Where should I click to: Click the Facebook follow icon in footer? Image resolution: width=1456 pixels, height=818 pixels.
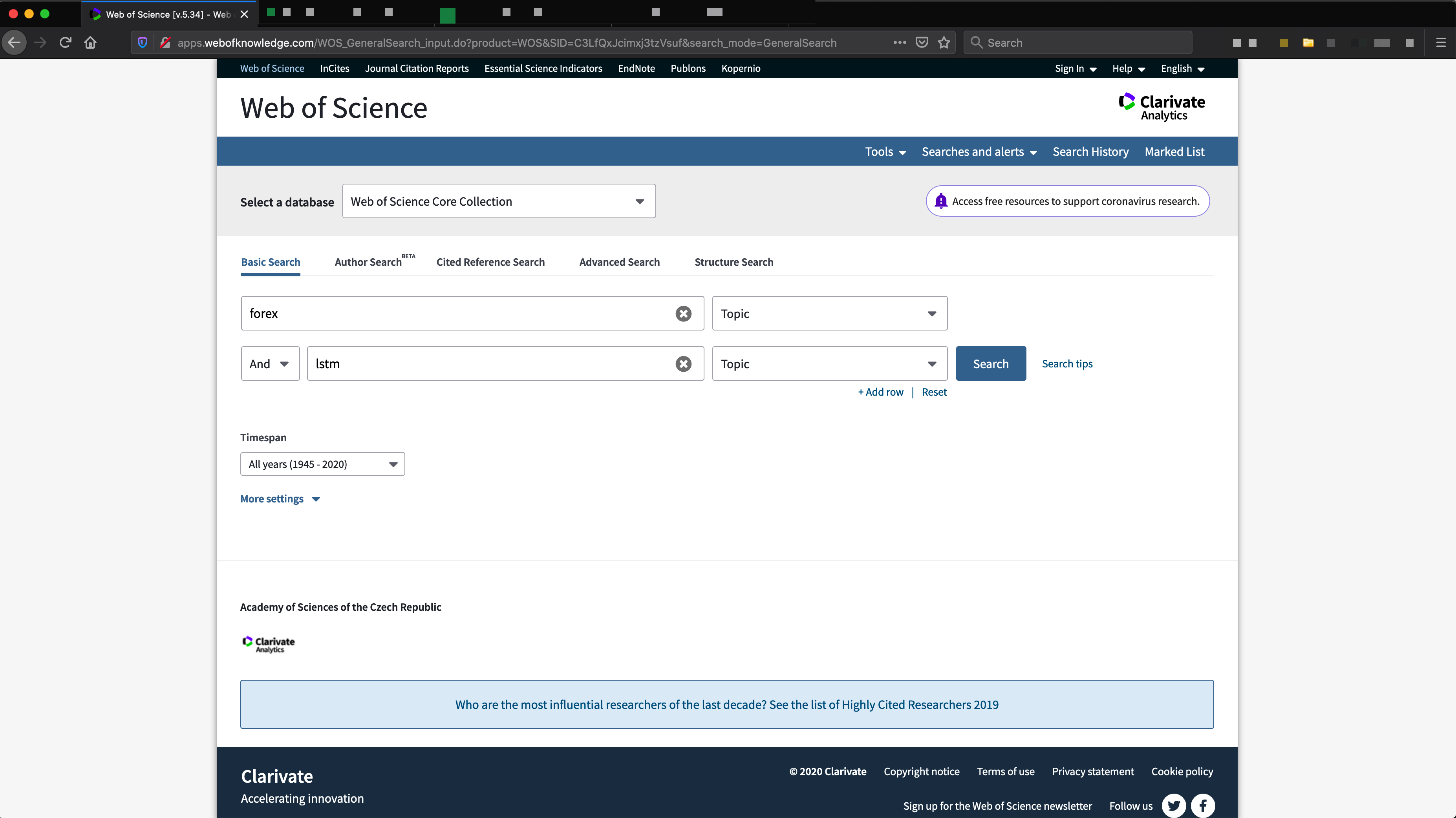pyautogui.click(x=1203, y=805)
